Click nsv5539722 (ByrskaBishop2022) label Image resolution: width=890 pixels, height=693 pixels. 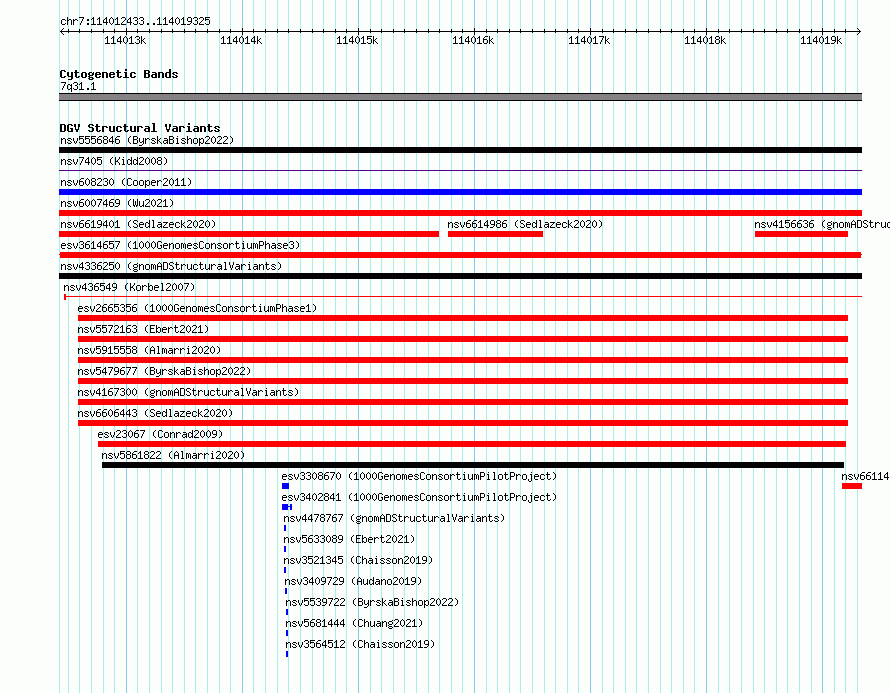[372, 602]
